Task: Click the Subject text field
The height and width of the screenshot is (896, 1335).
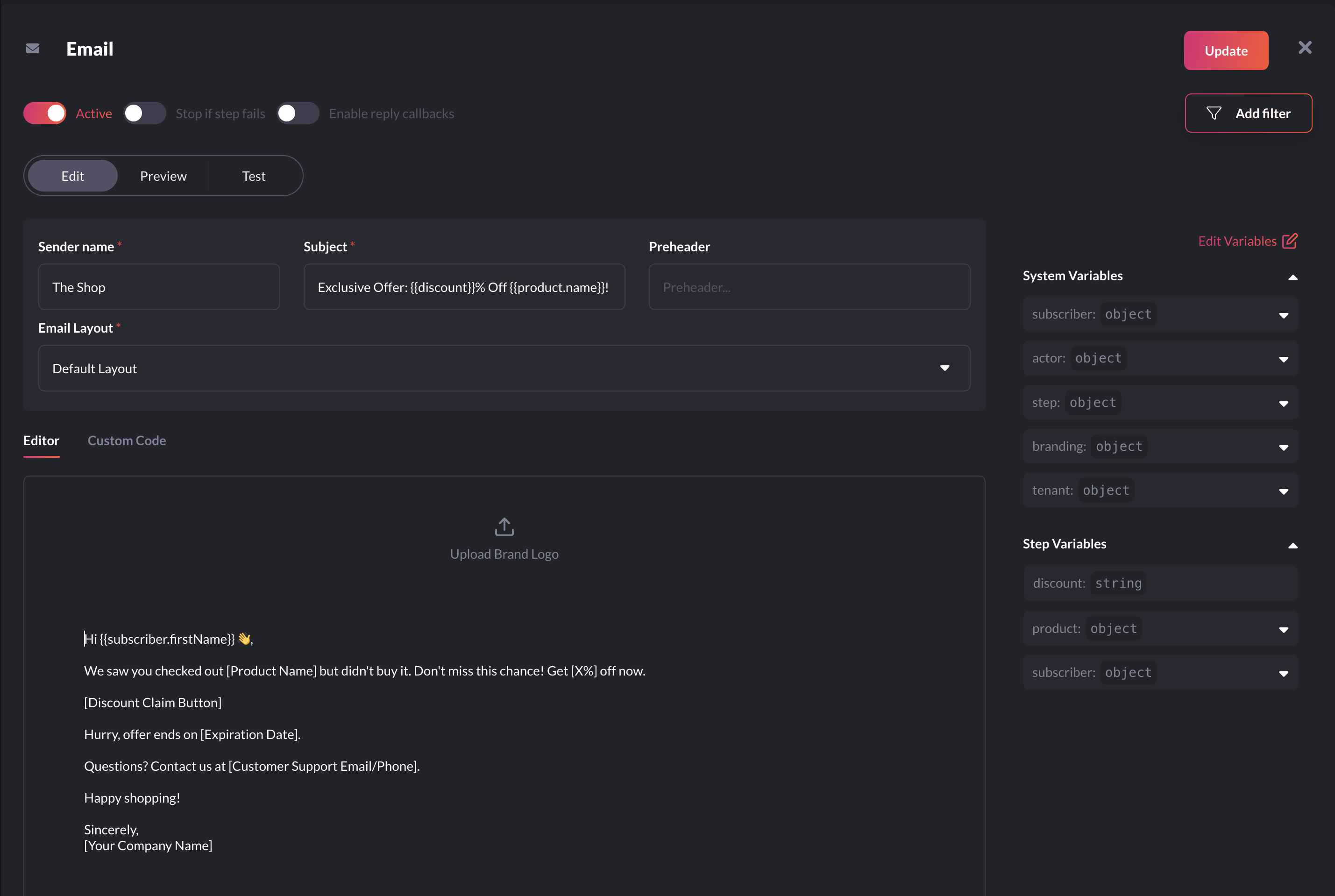Action: (x=464, y=287)
